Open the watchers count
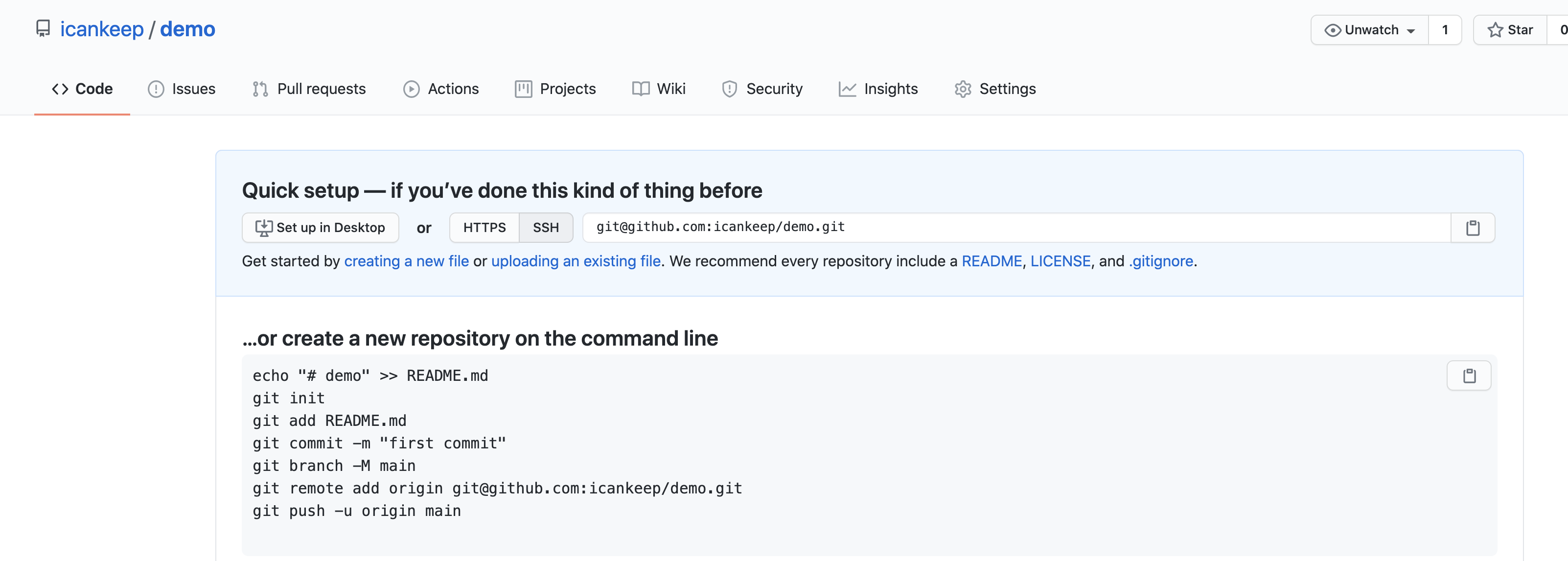Image resolution: width=1568 pixels, height=561 pixels. pos(1445,30)
